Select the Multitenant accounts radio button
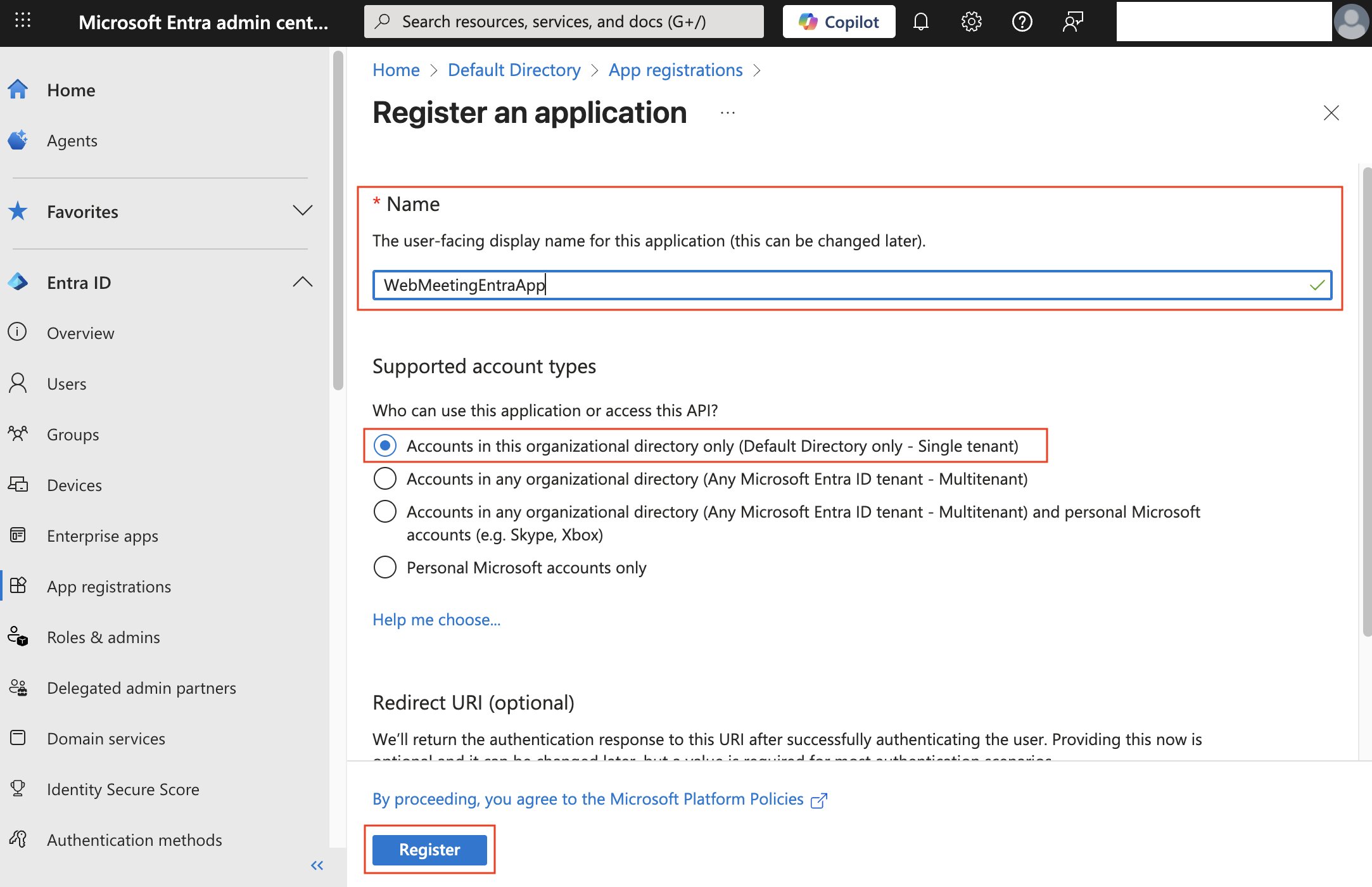 pos(384,478)
